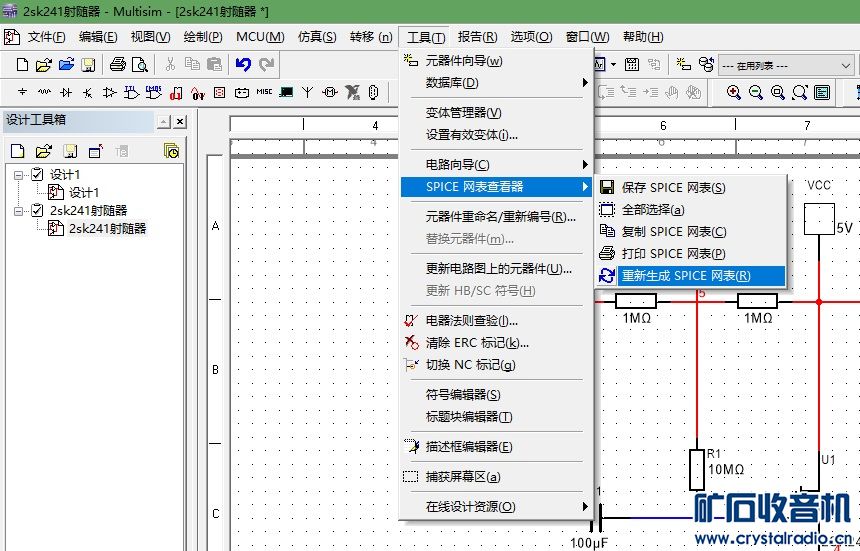Screen dimensions: 860x551
Task: Open the MISC components group
Action: click(x=264, y=93)
